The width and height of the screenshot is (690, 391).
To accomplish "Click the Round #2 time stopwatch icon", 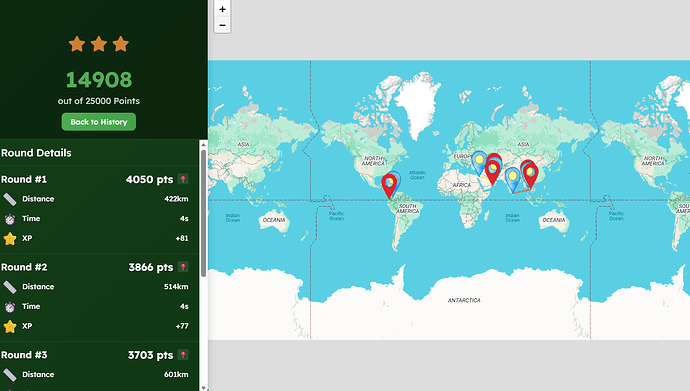I will pyautogui.click(x=10, y=307).
